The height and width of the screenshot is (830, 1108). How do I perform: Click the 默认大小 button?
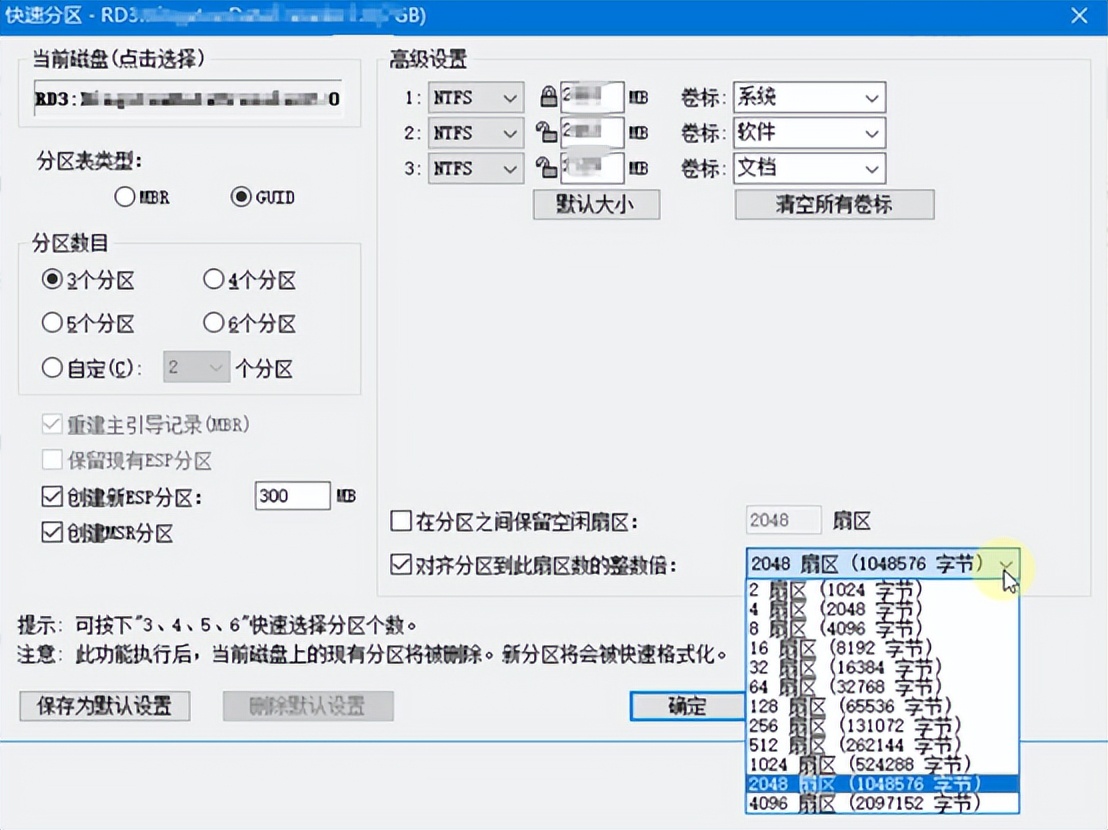[595, 204]
